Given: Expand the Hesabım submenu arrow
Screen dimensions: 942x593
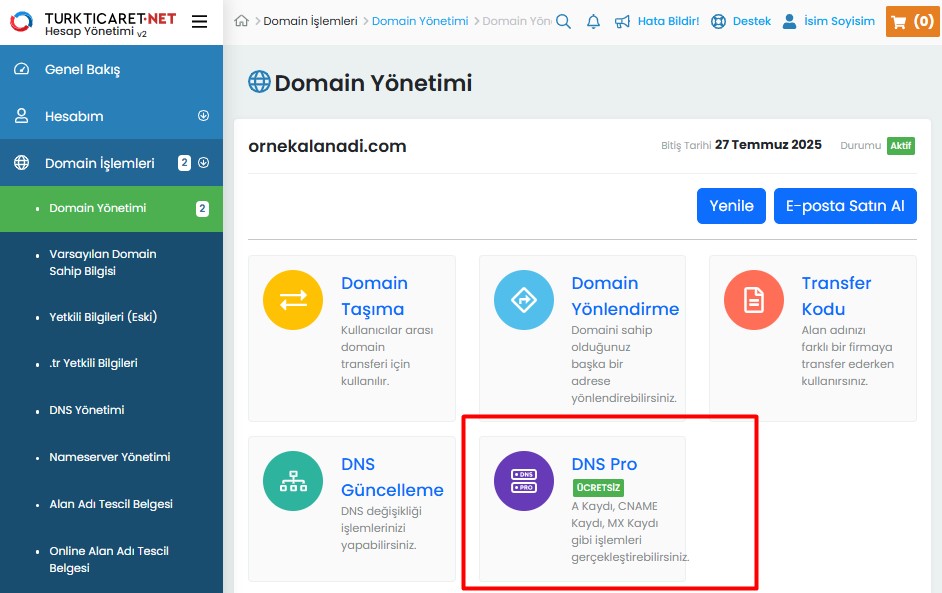Looking at the screenshot, I should pyautogui.click(x=204, y=115).
